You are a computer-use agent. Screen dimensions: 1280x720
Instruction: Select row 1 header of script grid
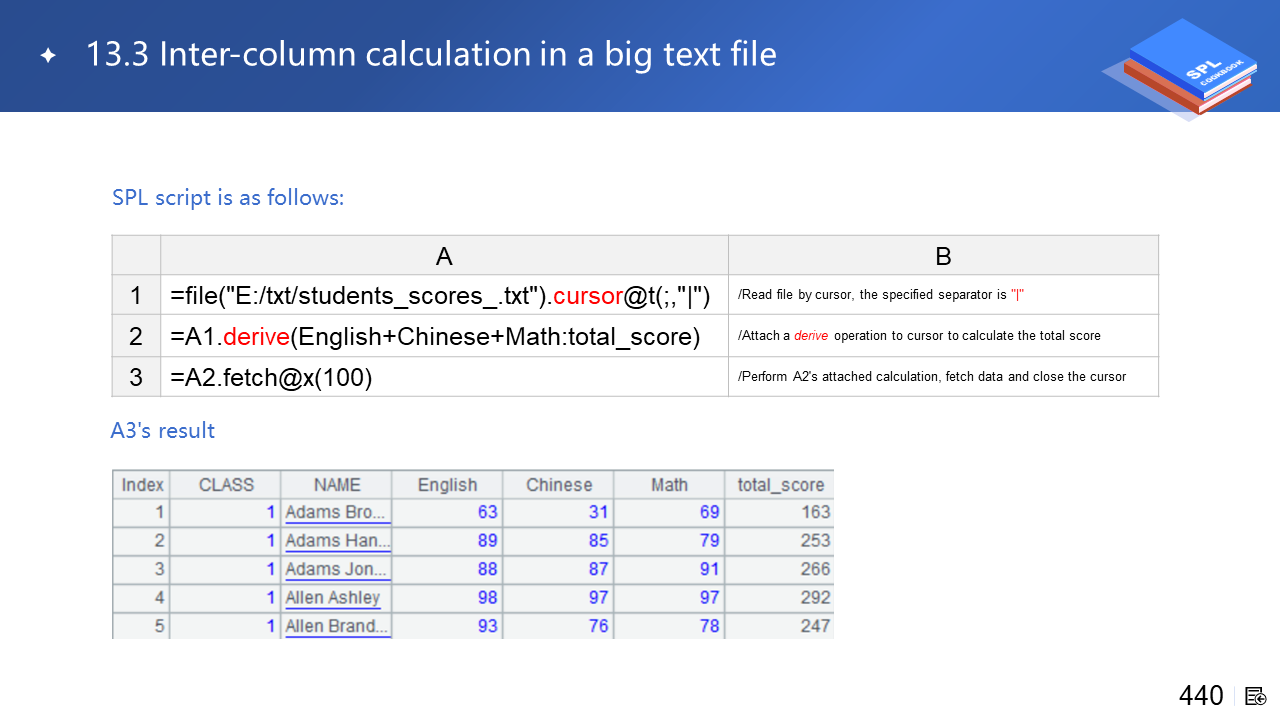click(136, 296)
